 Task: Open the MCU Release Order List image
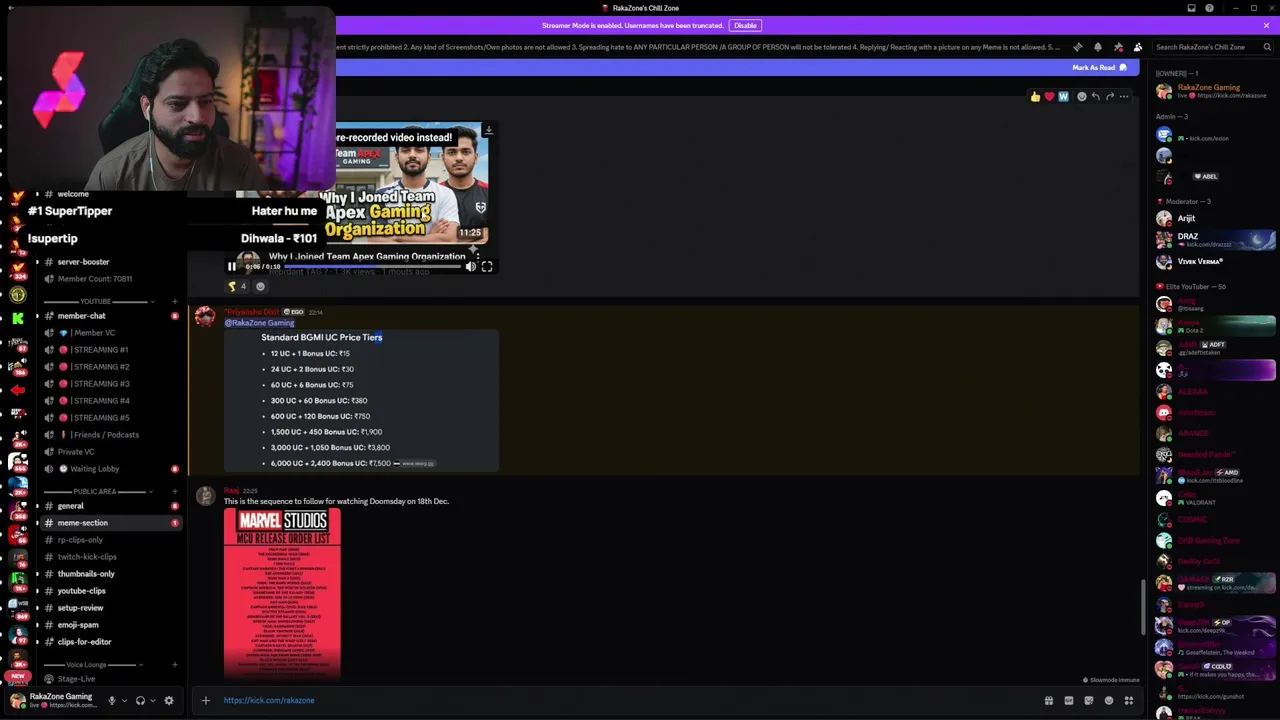[x=282, y=593]
